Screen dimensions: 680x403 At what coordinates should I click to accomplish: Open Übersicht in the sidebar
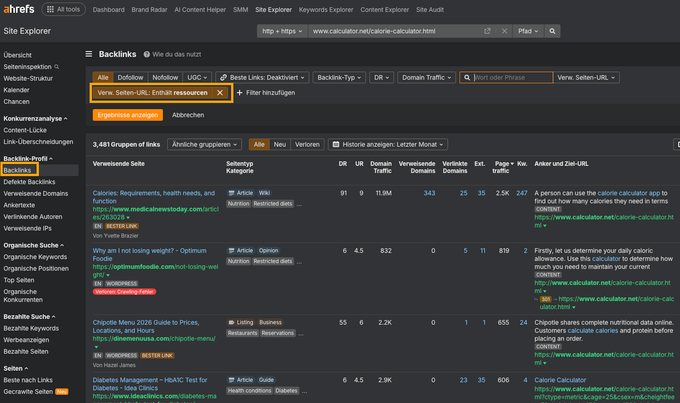(x=17, y=55)
